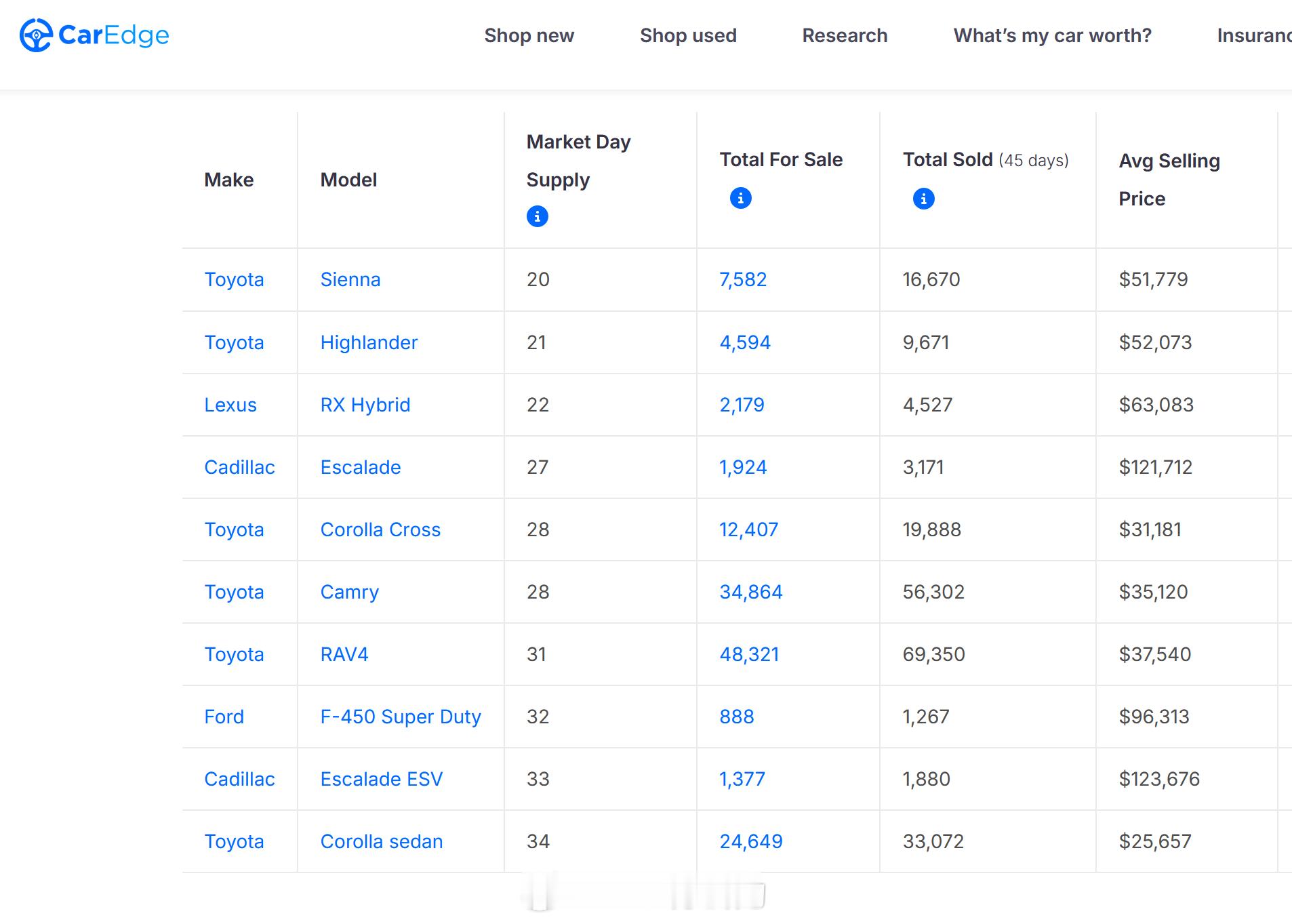1292x924 pixels.
Task: Open the Insurance nav item
Action: click(1255, 35)
